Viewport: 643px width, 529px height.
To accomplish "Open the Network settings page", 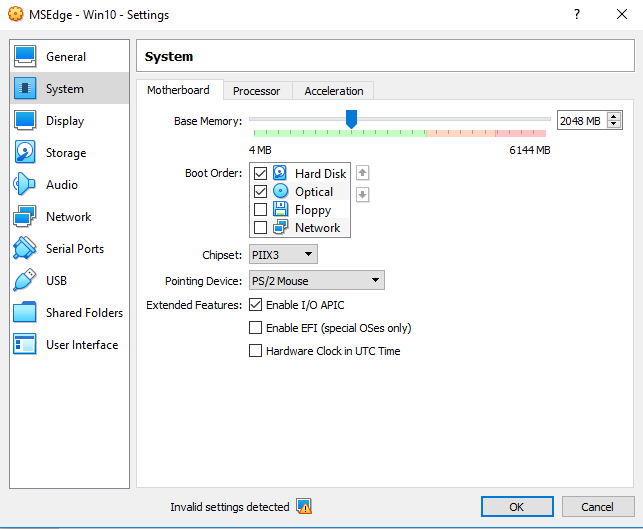I will point(69,216).
